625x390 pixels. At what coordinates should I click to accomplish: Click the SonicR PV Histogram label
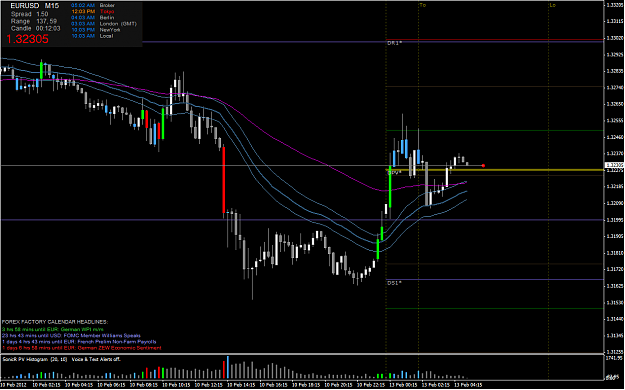tap(35, 359)
